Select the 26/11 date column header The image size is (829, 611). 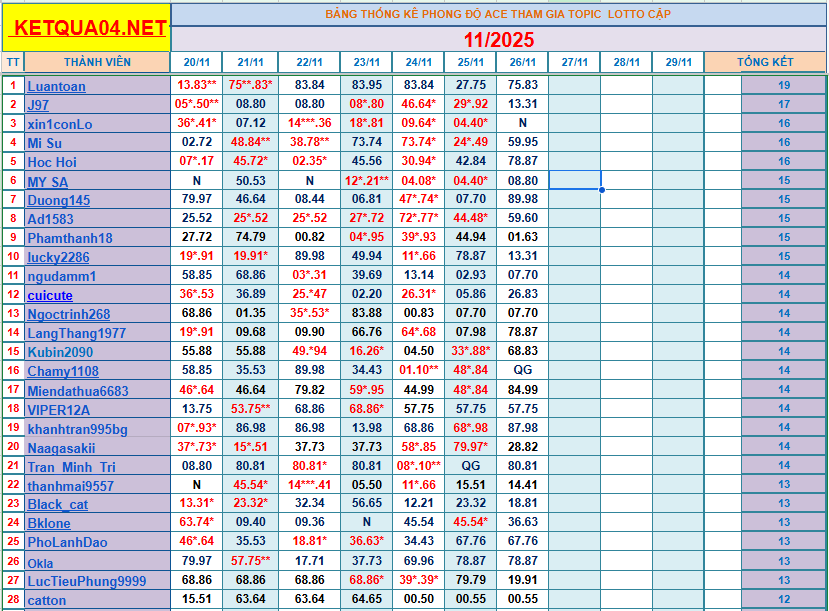[x=523, y=62]
